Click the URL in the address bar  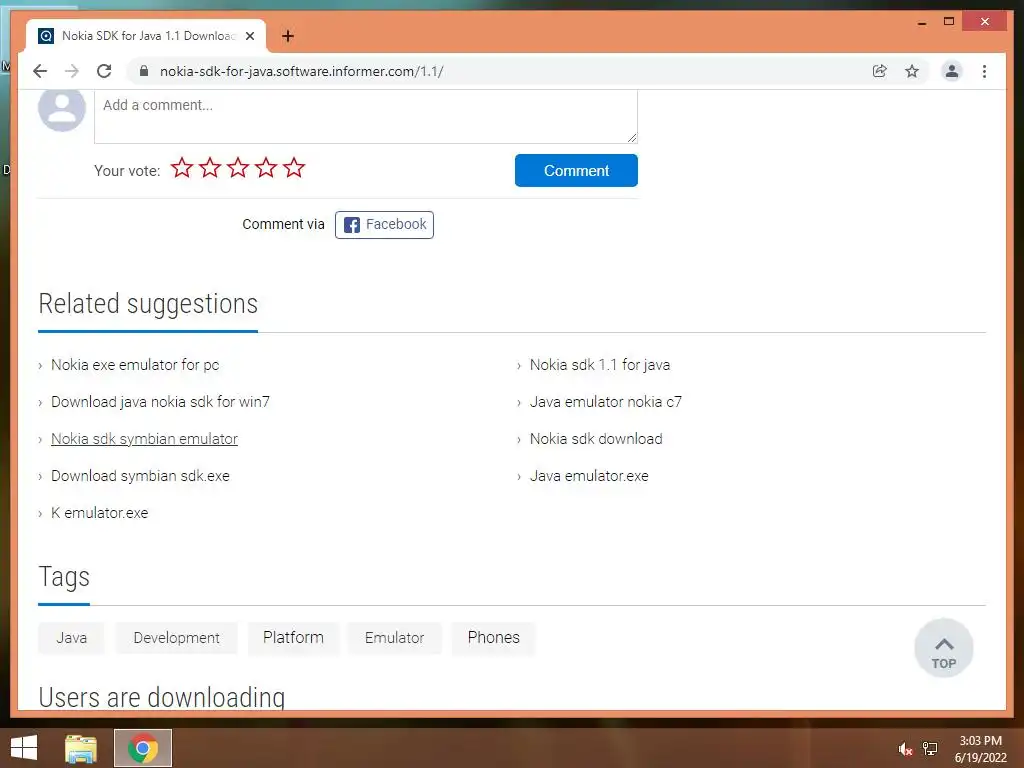tap(302, 71)
